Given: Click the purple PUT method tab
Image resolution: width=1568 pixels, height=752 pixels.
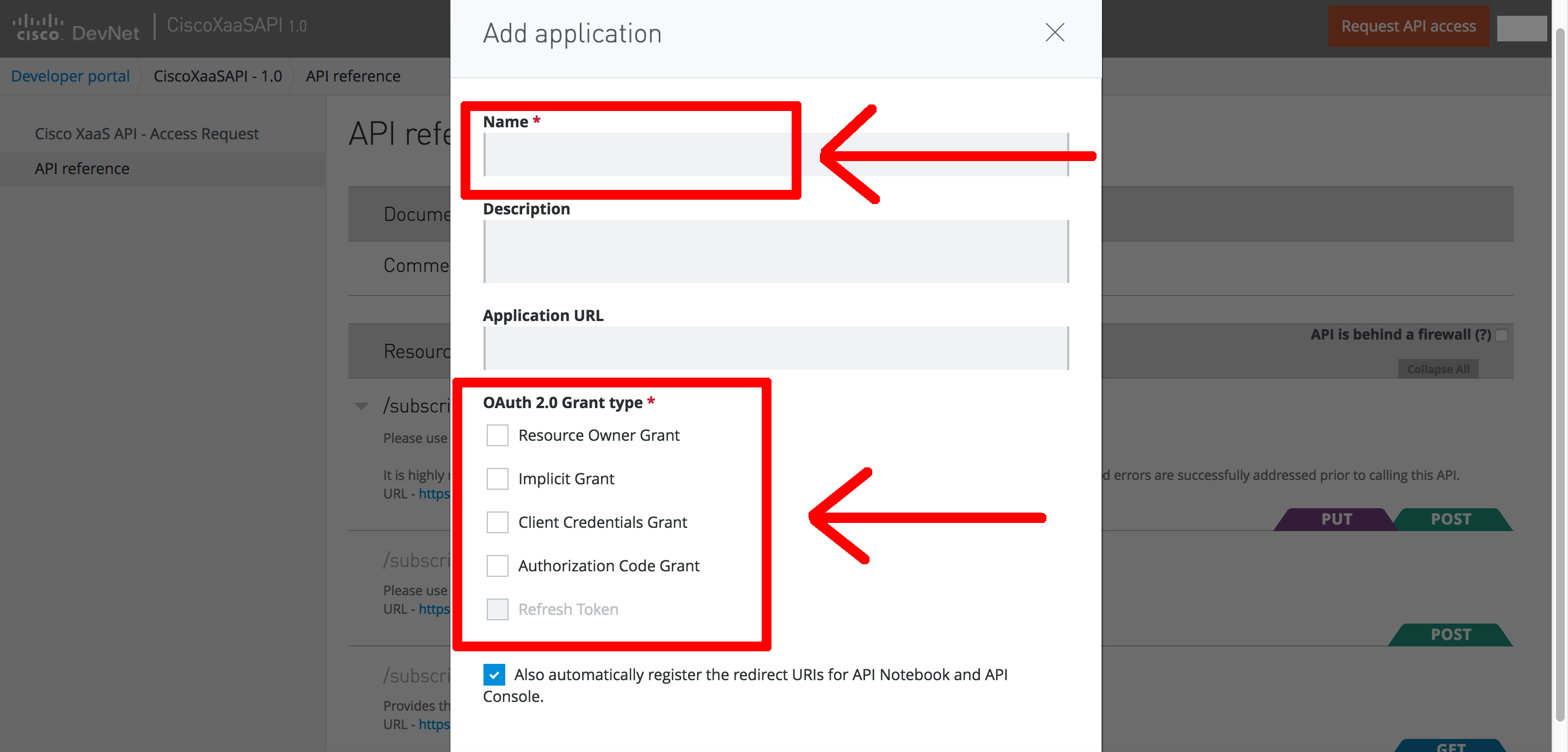Looking at the screenshot, I should tap(1336, 519).
